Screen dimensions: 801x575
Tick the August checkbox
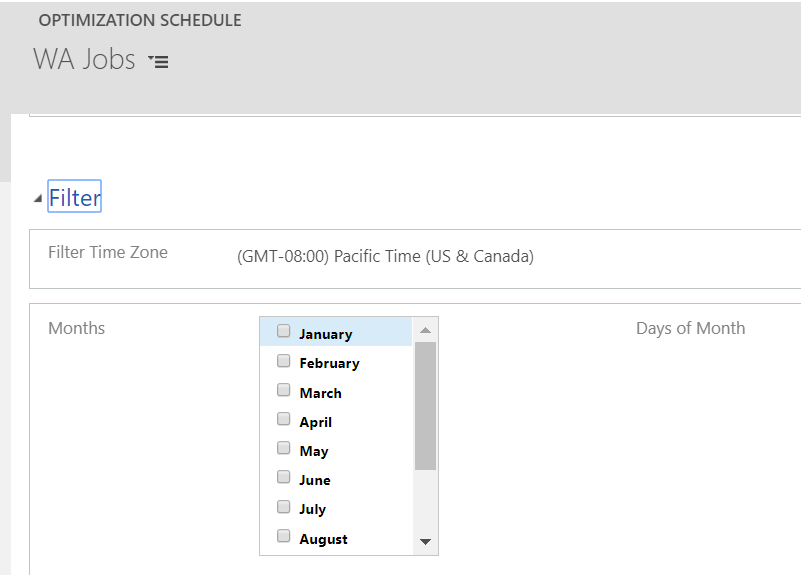[x=284, y=537]
